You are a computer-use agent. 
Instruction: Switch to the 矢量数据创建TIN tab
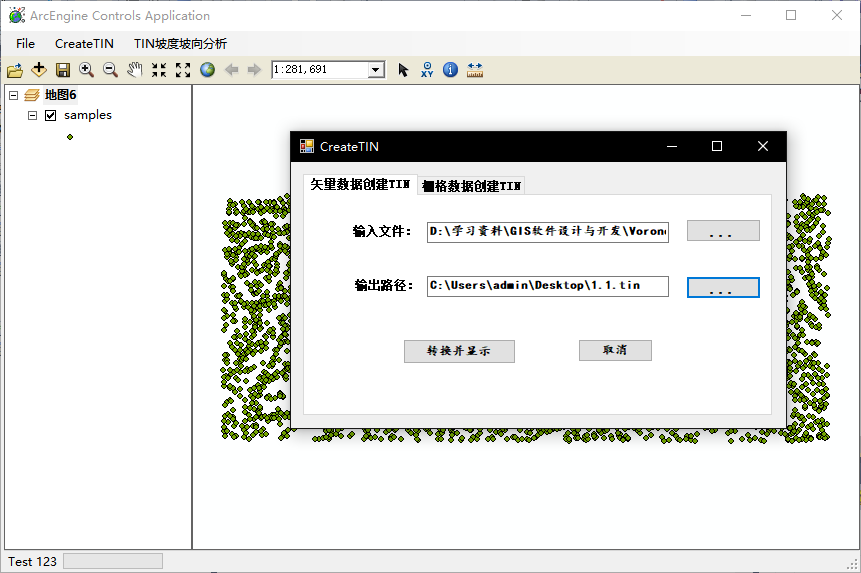360,184
